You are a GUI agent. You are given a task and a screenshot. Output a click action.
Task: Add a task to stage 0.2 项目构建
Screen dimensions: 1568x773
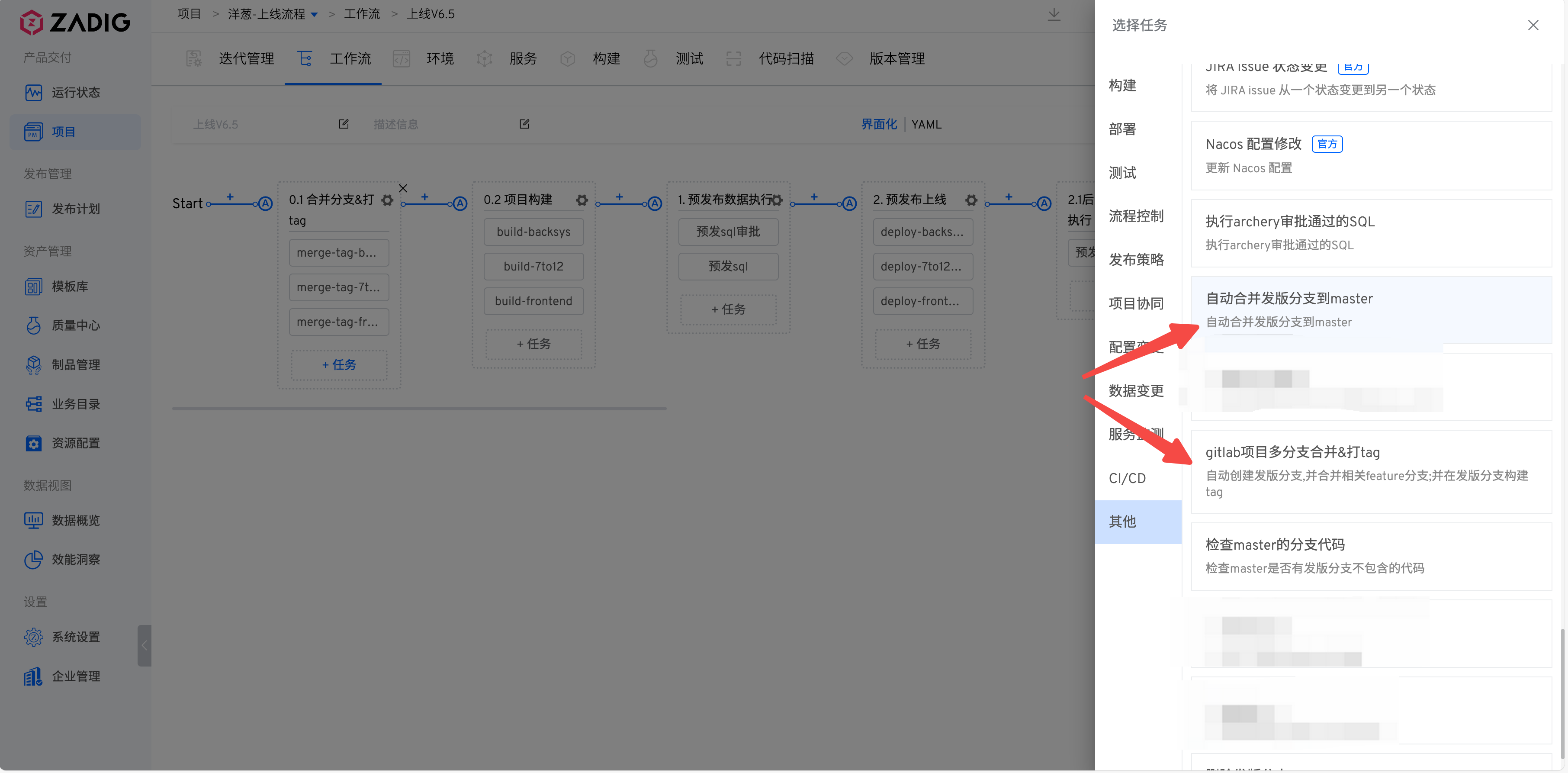pos(533,344)
